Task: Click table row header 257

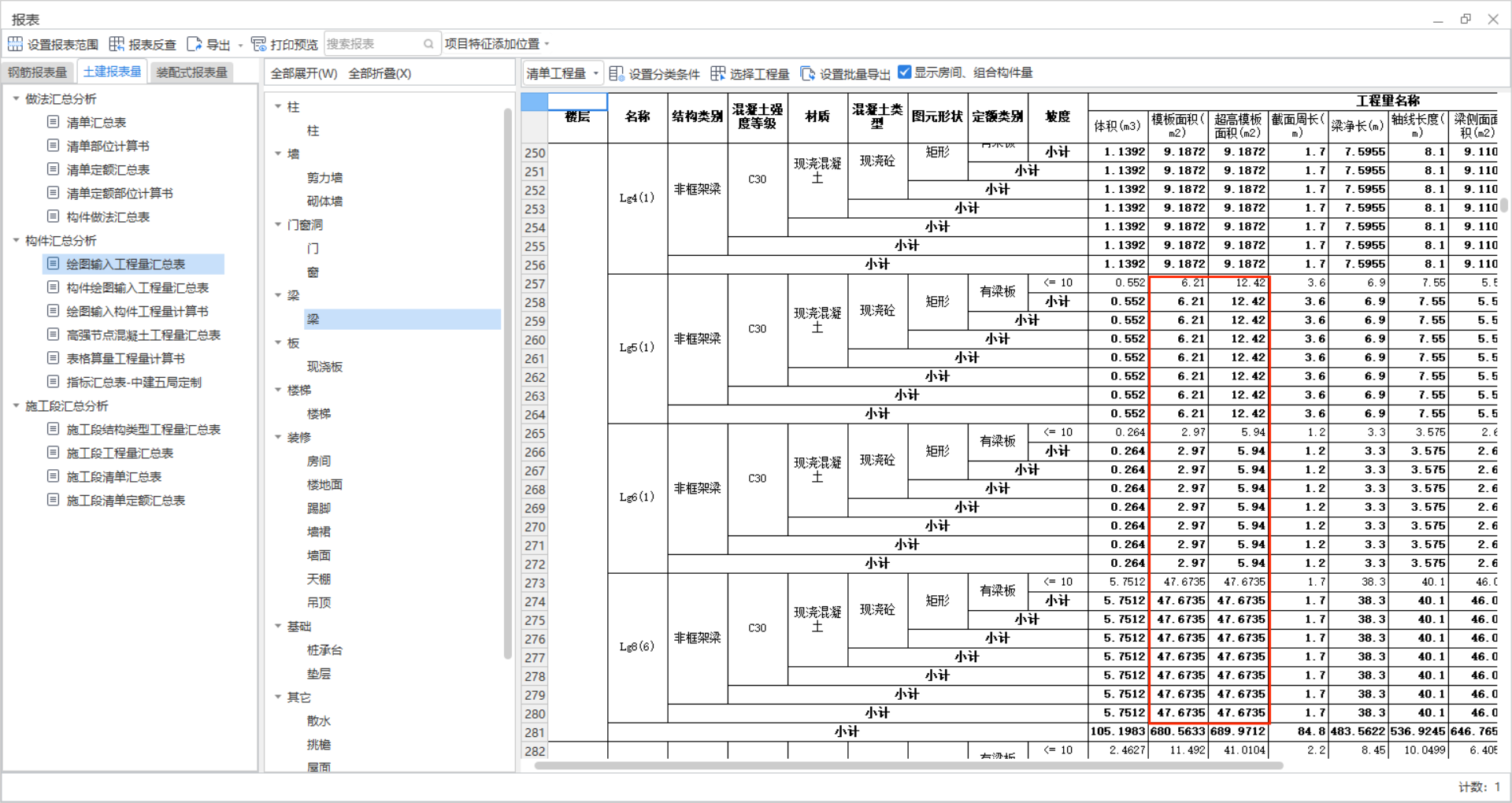Action: click(535, 283)
